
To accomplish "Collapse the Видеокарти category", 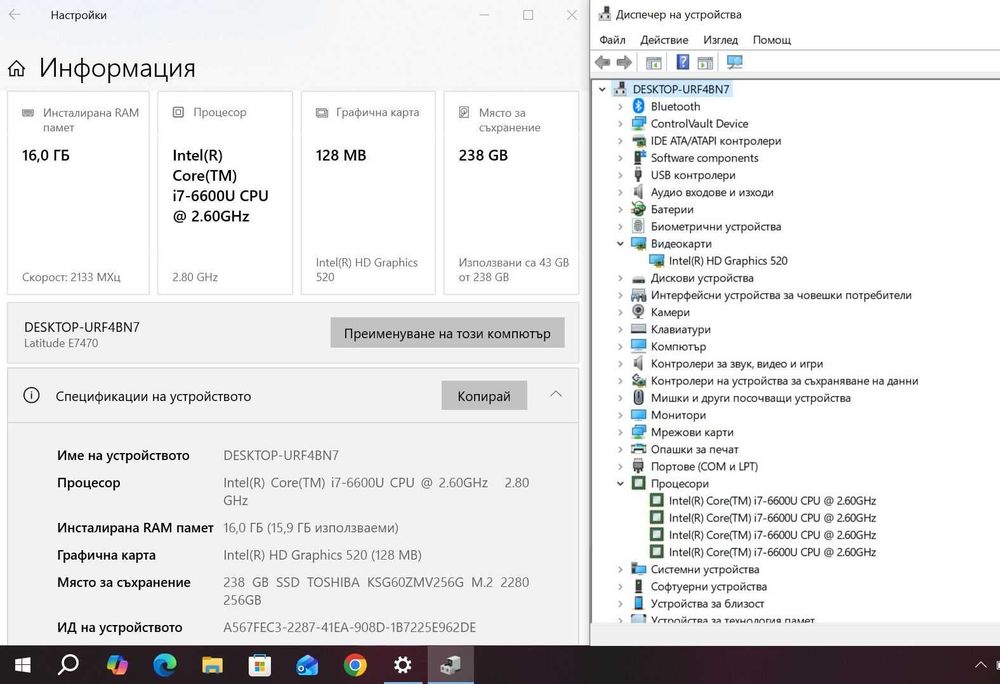I will pyautogui.click(x=620, y=244).
